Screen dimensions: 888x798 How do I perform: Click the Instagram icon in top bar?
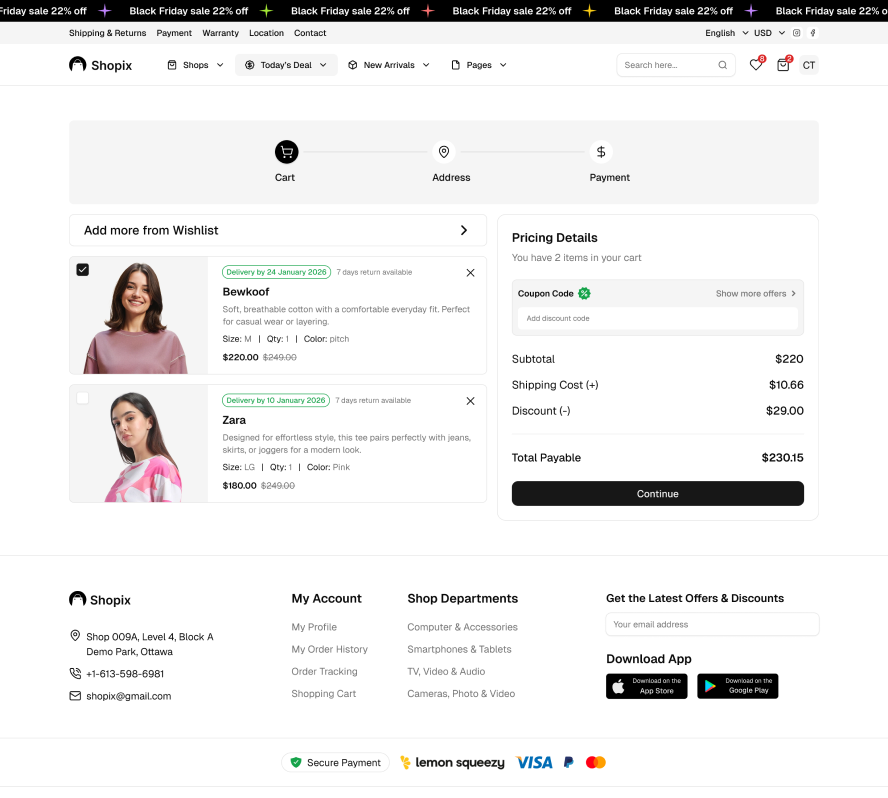pyautogui.click(x=797, y=33)
